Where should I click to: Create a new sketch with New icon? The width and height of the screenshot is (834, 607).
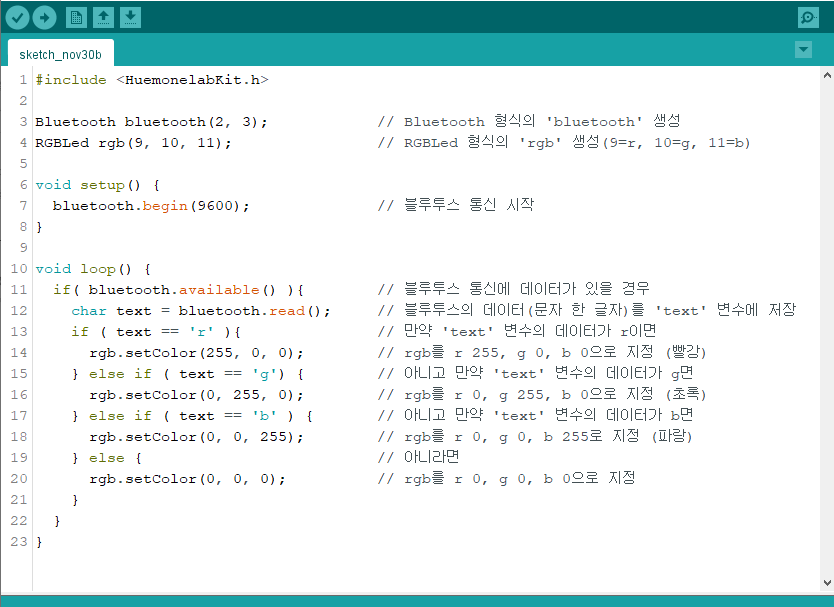[76, 18]
